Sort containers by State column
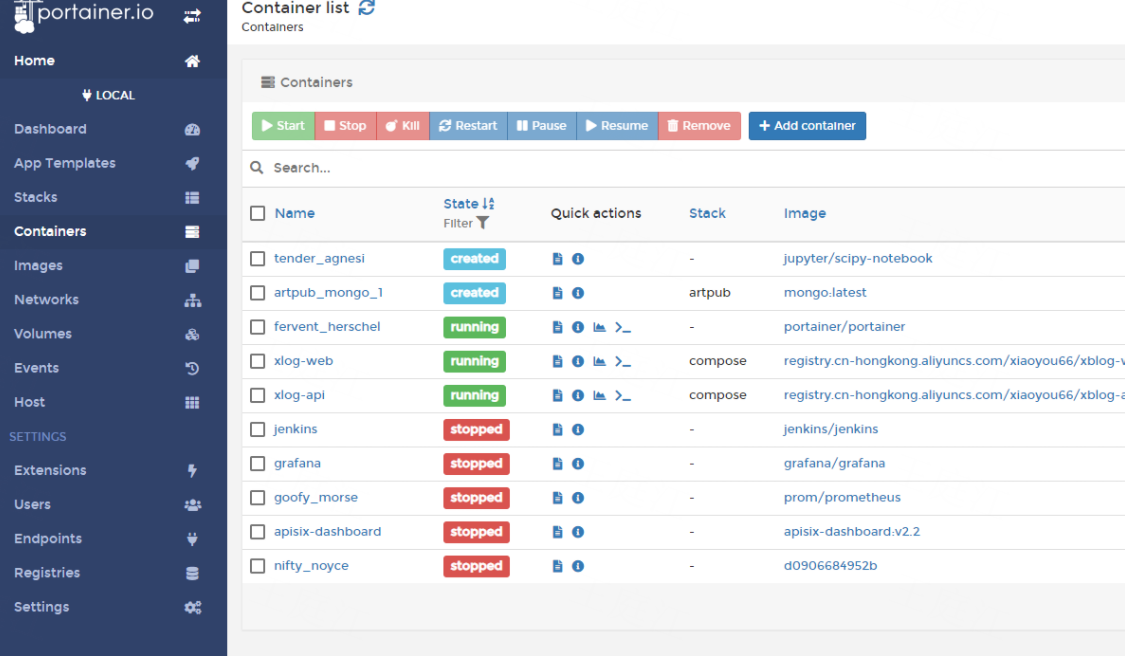 click(469, 204)
